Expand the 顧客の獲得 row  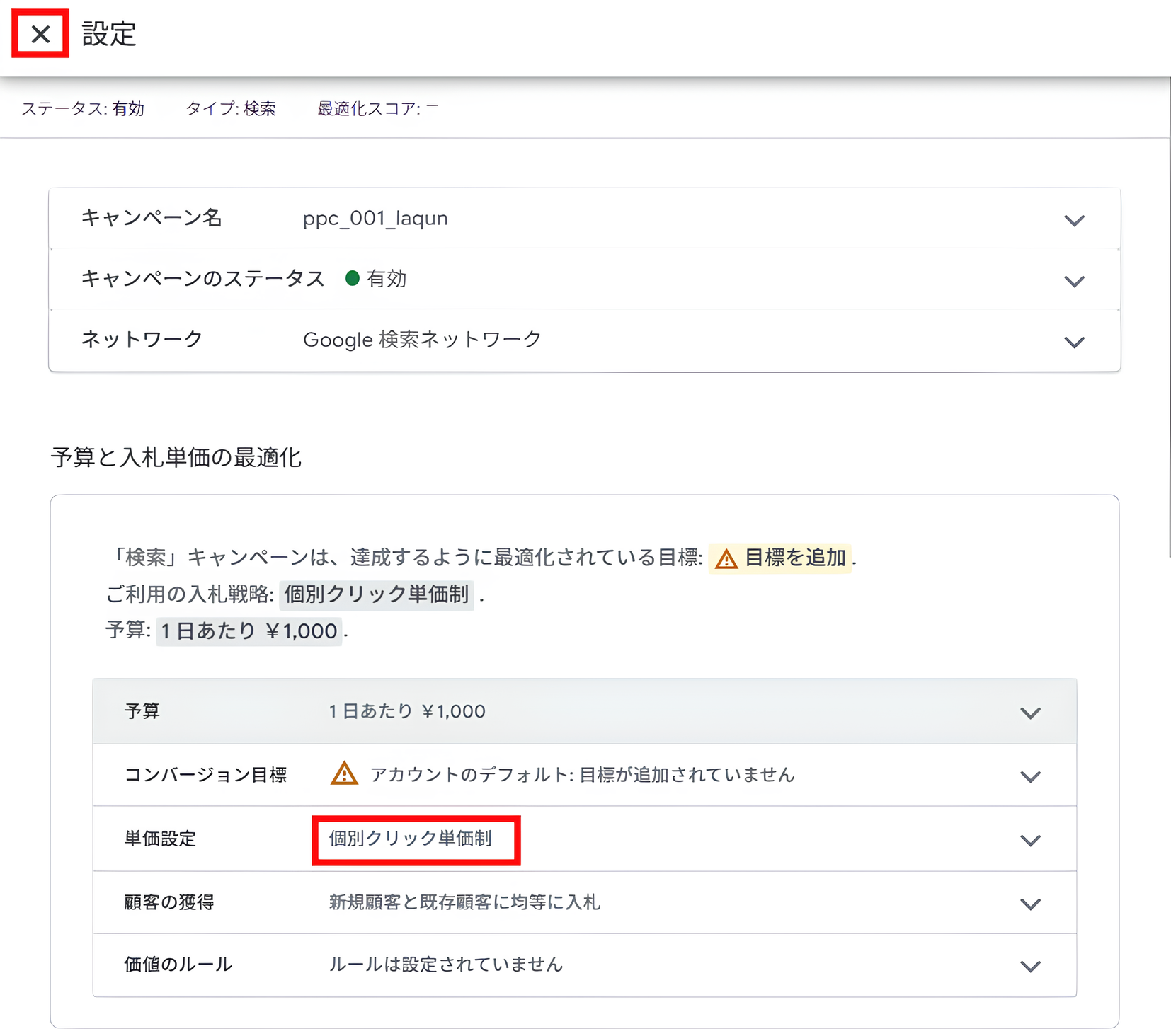[x=1031, y=902]
